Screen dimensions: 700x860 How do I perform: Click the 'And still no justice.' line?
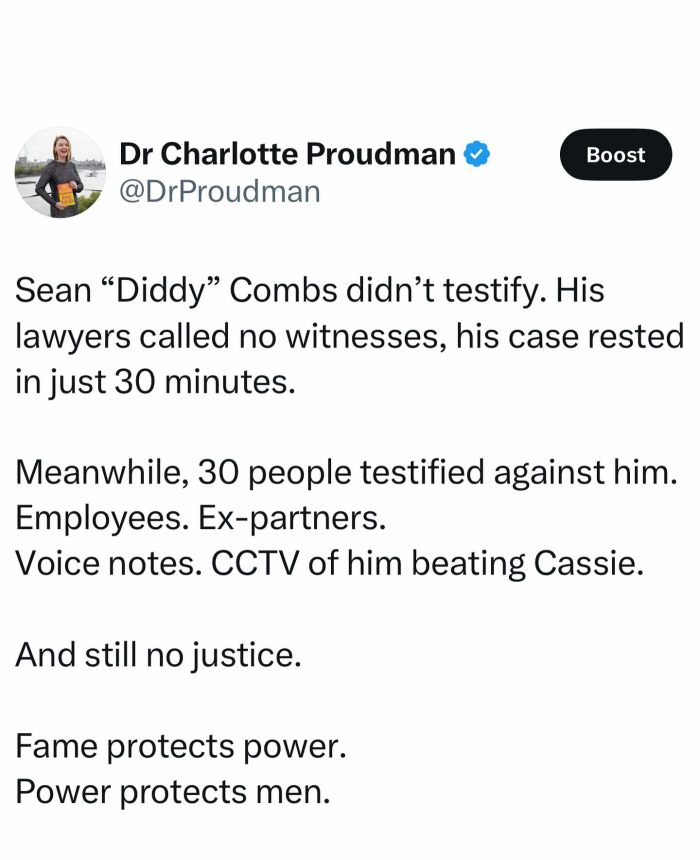pyautogui.click(x=158, y=655)
